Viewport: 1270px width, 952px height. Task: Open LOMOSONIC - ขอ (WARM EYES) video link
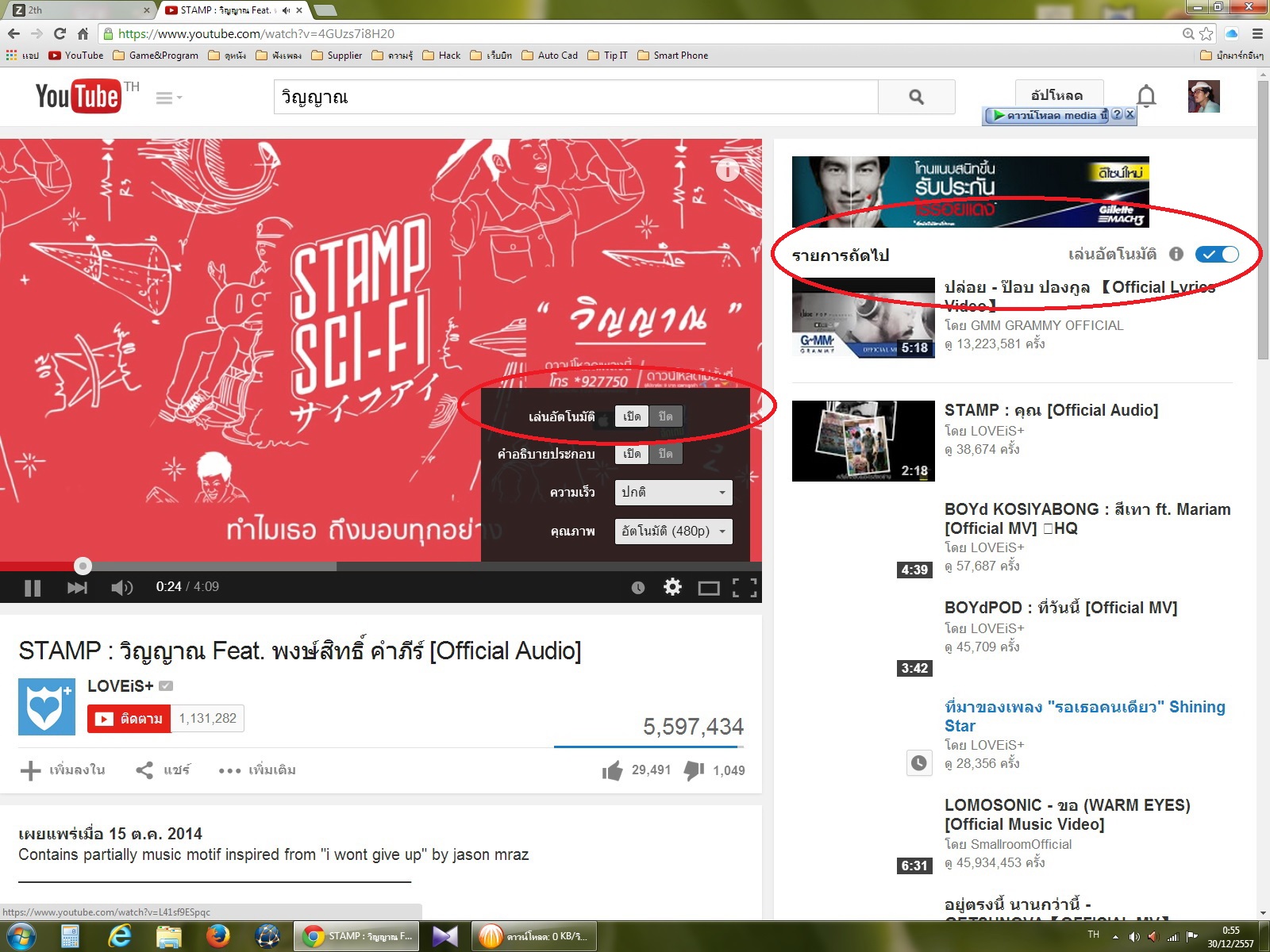click(1068, 815)
